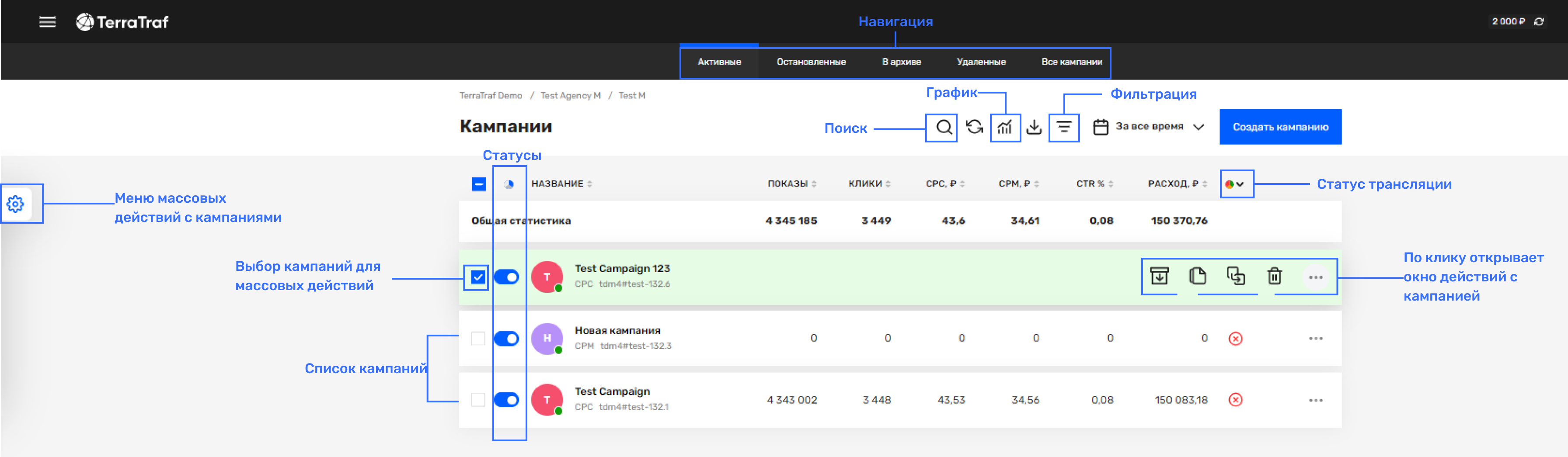Switch to Активные tab
The image size is (1568, 457).
[x=719, y=62]
